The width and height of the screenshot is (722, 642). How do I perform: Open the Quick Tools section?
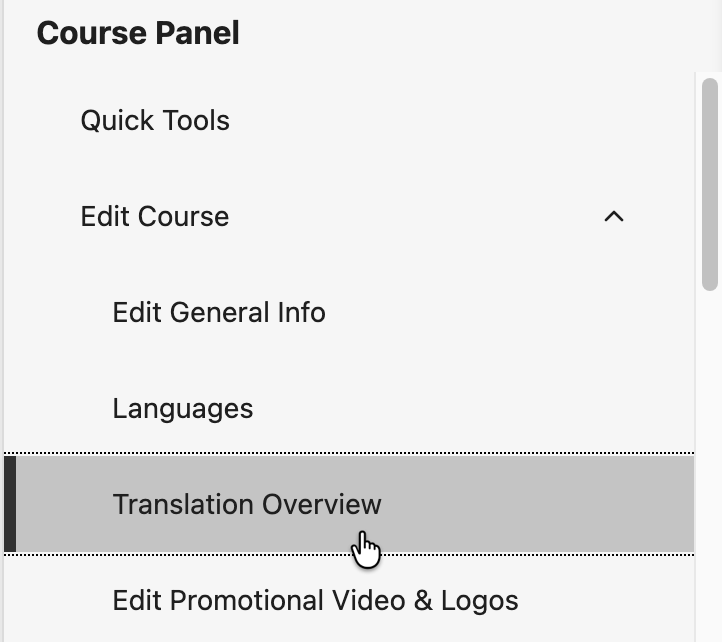point(349,120)
